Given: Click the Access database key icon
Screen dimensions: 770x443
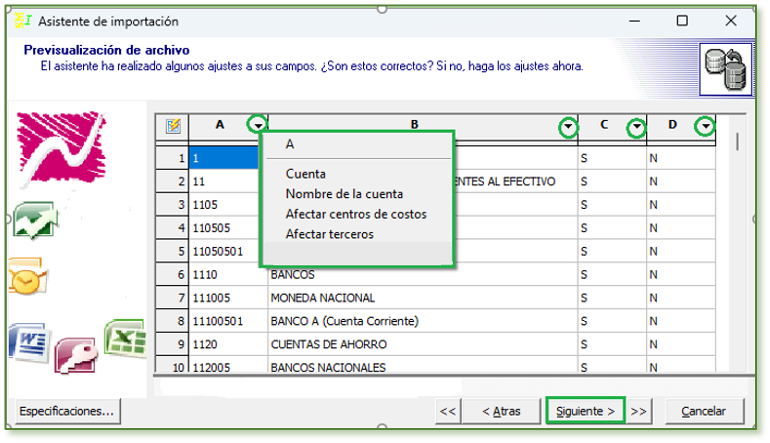Looking at the screenshot, I should pyautogui.click(x=76, y=355).
